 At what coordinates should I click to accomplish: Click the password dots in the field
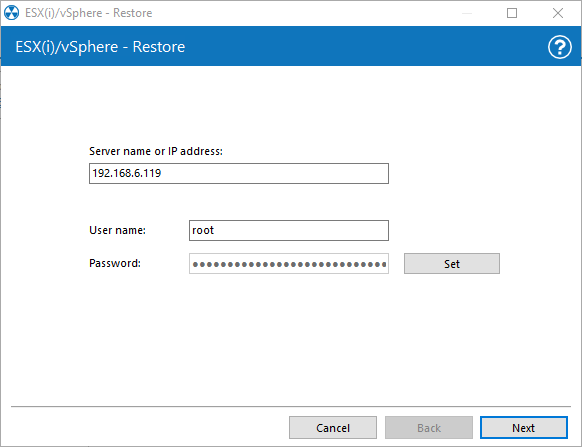[x=290, y=265]
